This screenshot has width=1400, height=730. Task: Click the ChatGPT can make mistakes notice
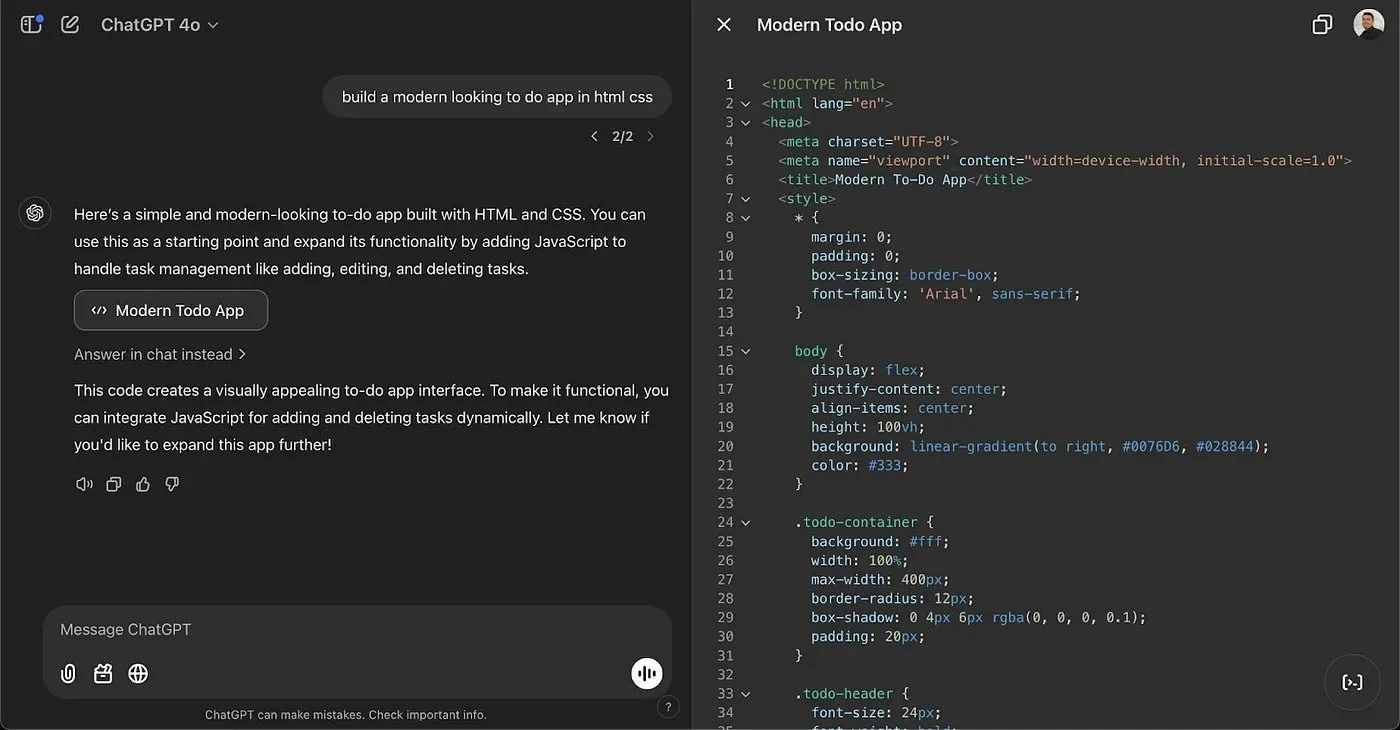(x=346, y=715)
